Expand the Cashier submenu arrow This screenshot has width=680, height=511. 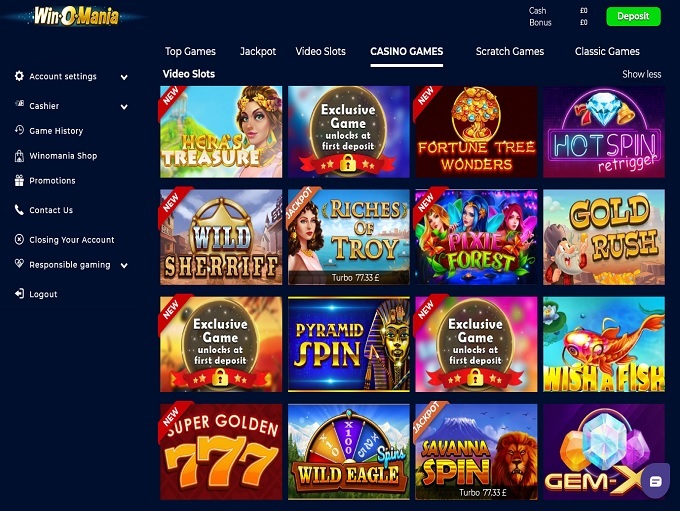coord(124,107)
